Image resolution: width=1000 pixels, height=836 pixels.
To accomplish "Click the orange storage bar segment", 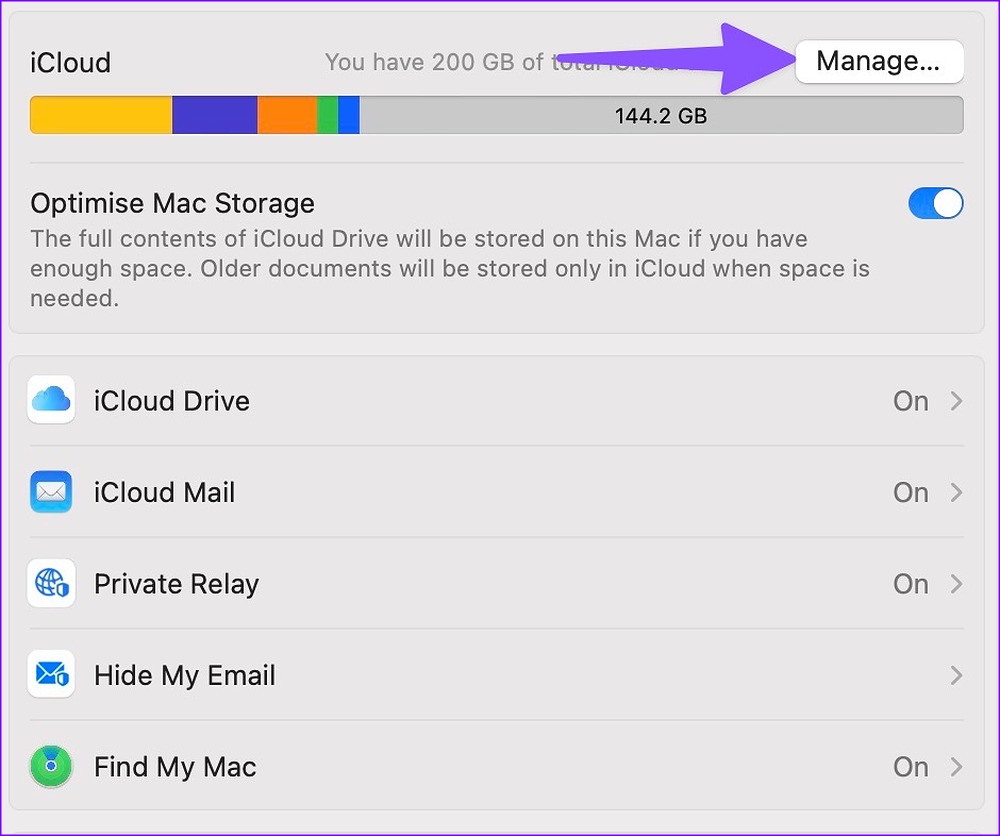I will pyautogui.click(x=287, y=116).
